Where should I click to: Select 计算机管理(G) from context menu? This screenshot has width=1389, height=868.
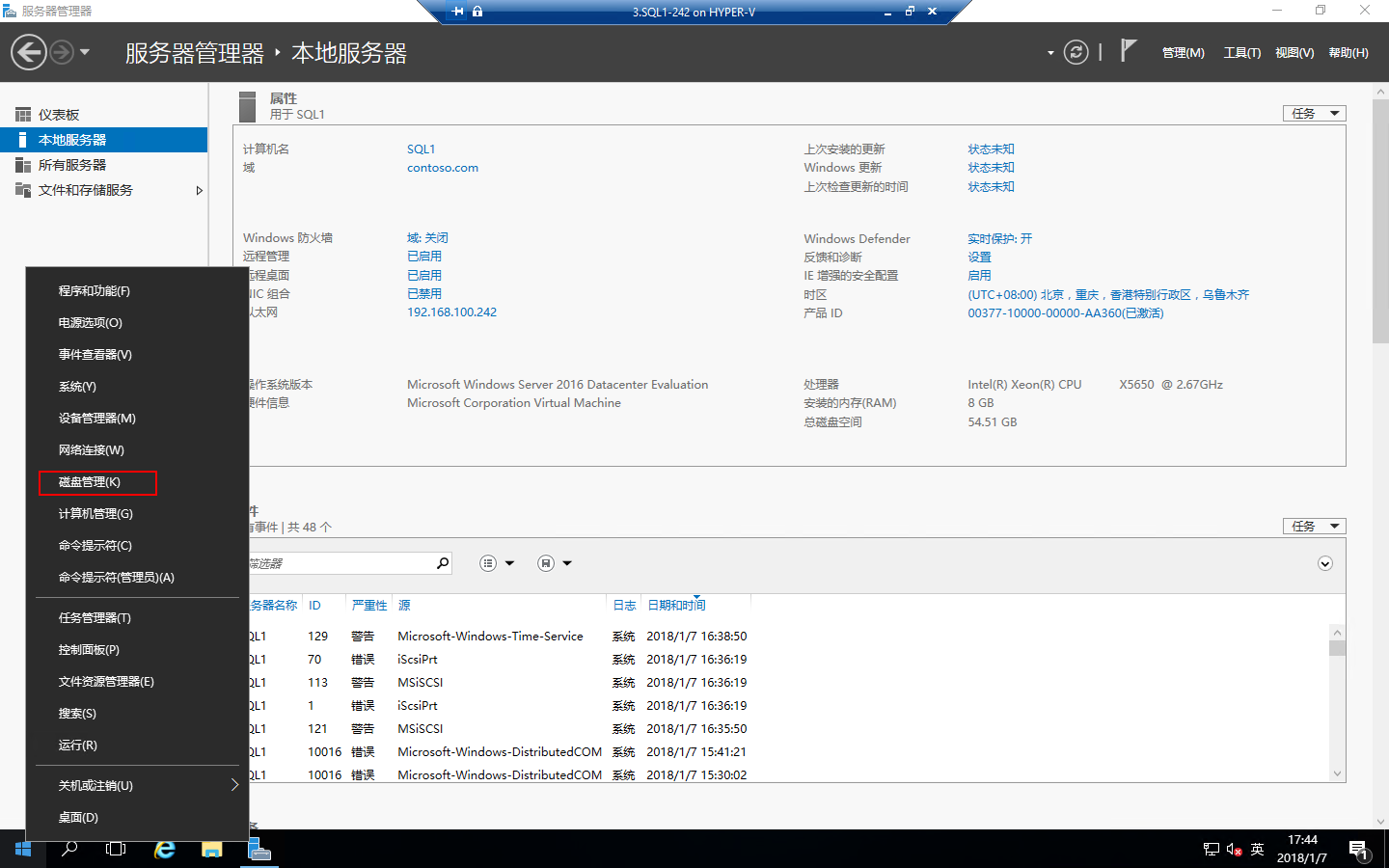[x=137, y=514]
